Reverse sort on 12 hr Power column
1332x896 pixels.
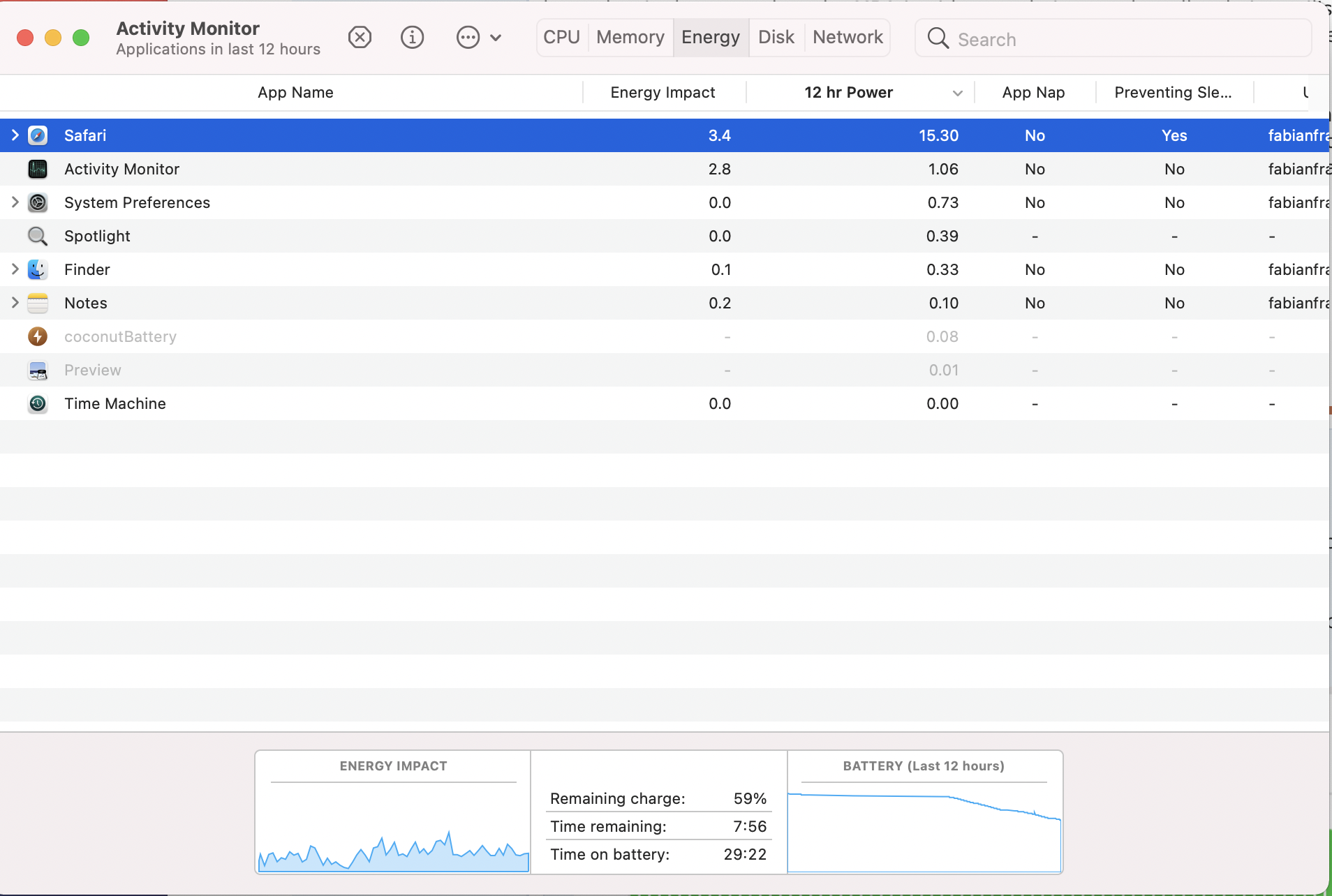848,92
